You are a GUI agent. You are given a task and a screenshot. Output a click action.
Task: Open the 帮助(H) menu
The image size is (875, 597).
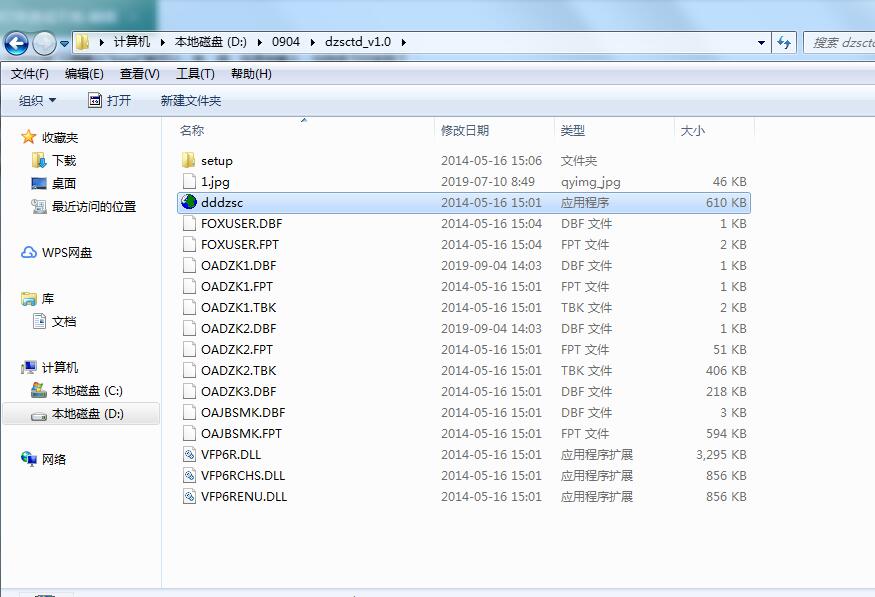(x=251, y=74)
